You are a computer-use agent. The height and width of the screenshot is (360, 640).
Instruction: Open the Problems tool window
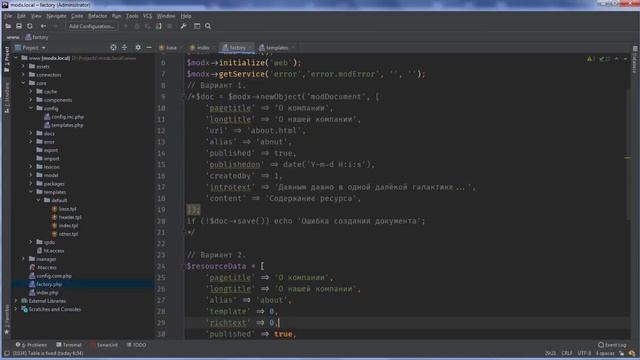pyautogui.click(x=31, y=345)
